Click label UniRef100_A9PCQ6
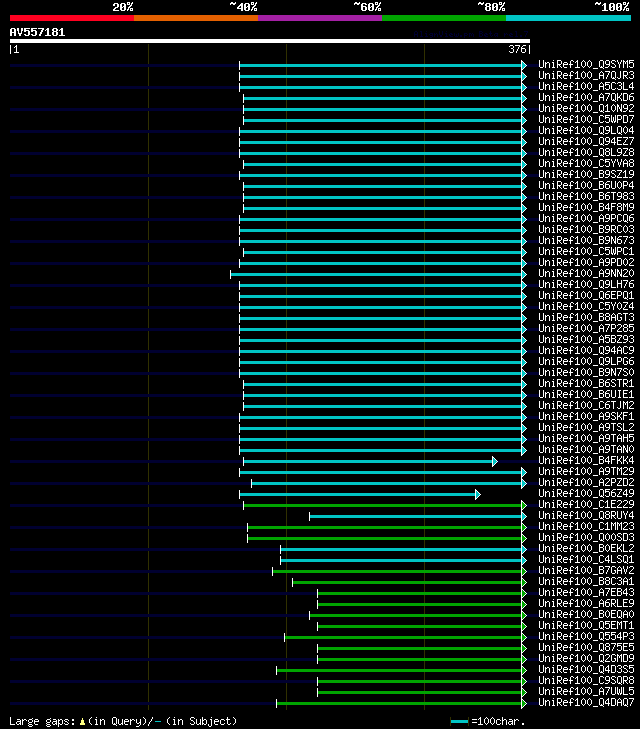Viewport: 640px width, 729px height. 586,219
